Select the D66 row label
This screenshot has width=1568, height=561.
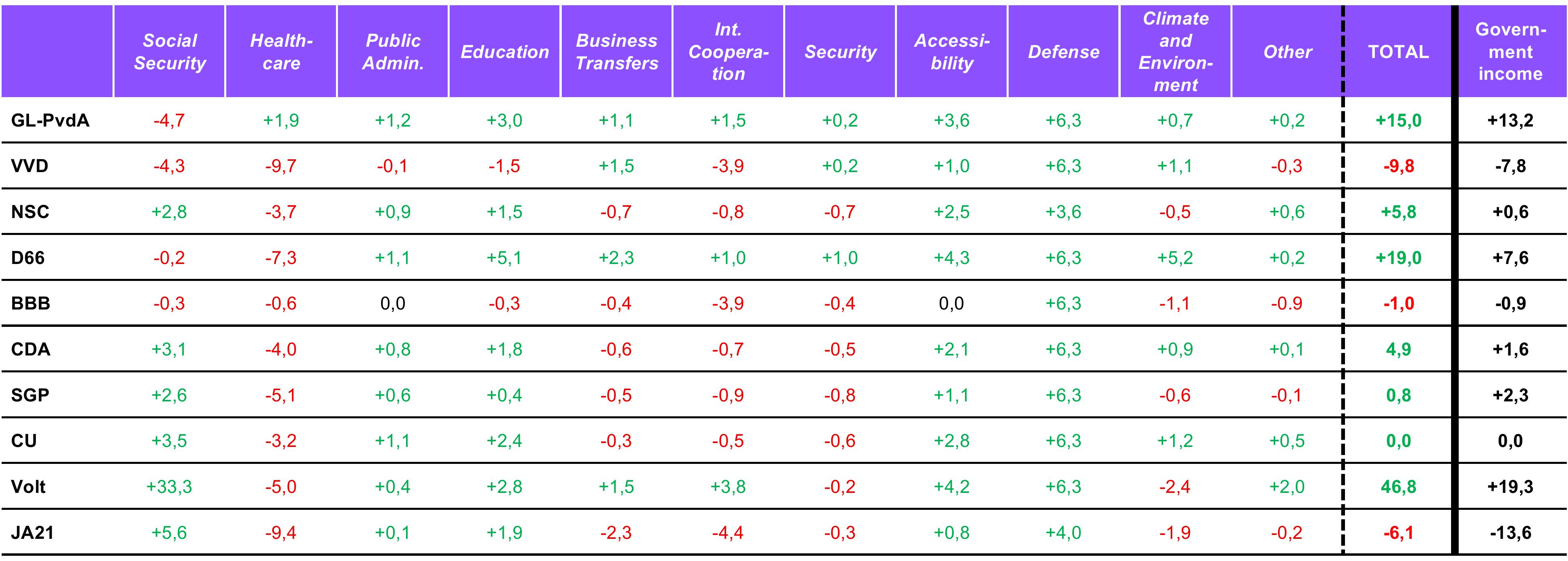[x=28, y=258]
